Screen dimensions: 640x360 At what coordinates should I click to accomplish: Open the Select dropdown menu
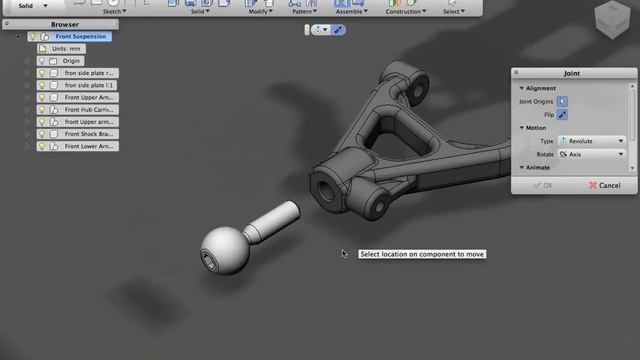click(454, 11)
